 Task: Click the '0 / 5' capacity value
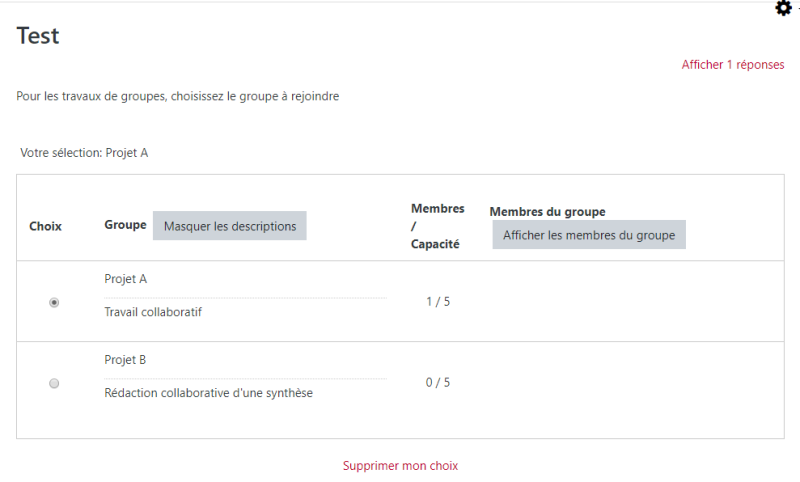pos(437,382)
